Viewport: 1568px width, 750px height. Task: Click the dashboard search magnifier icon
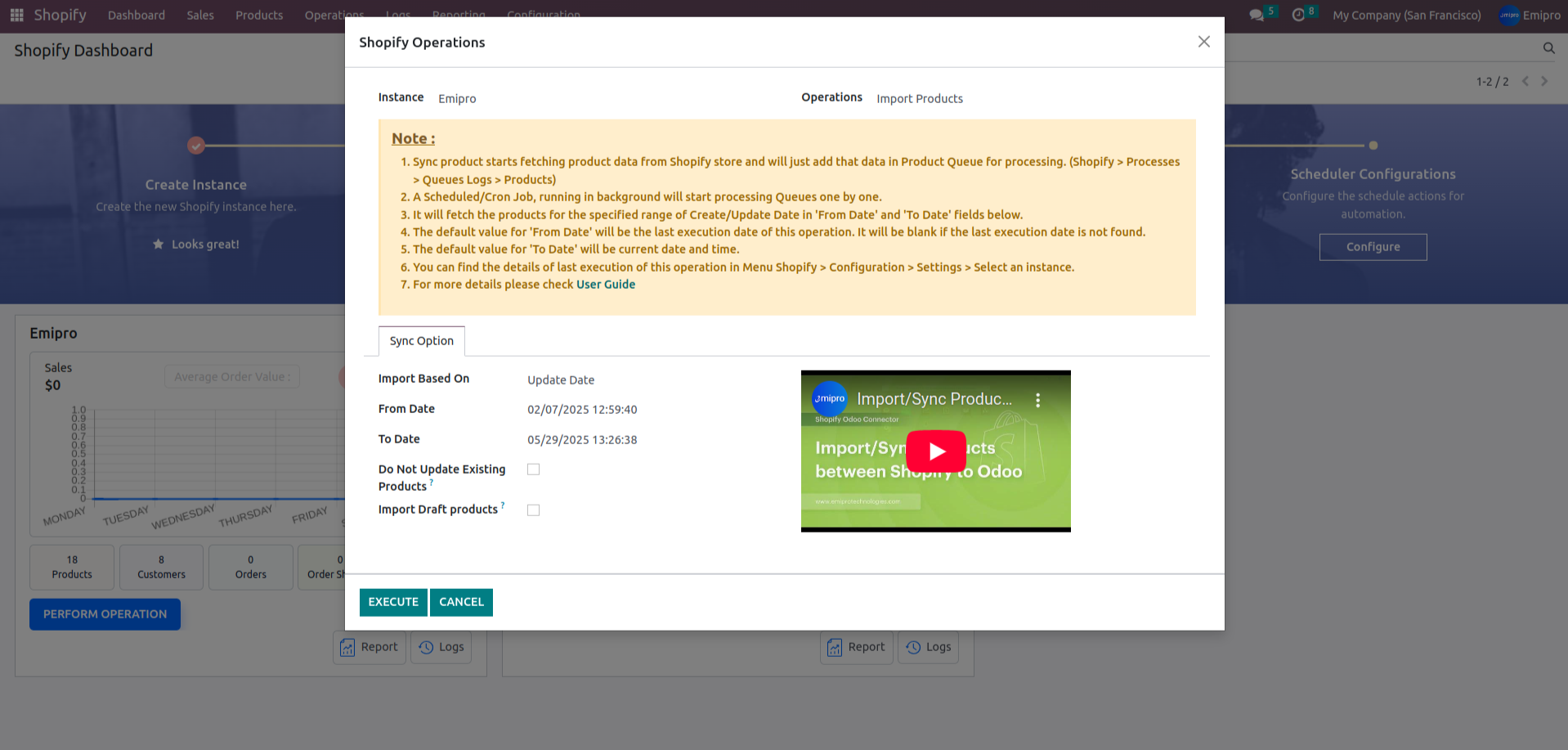tap(1548, 48)
